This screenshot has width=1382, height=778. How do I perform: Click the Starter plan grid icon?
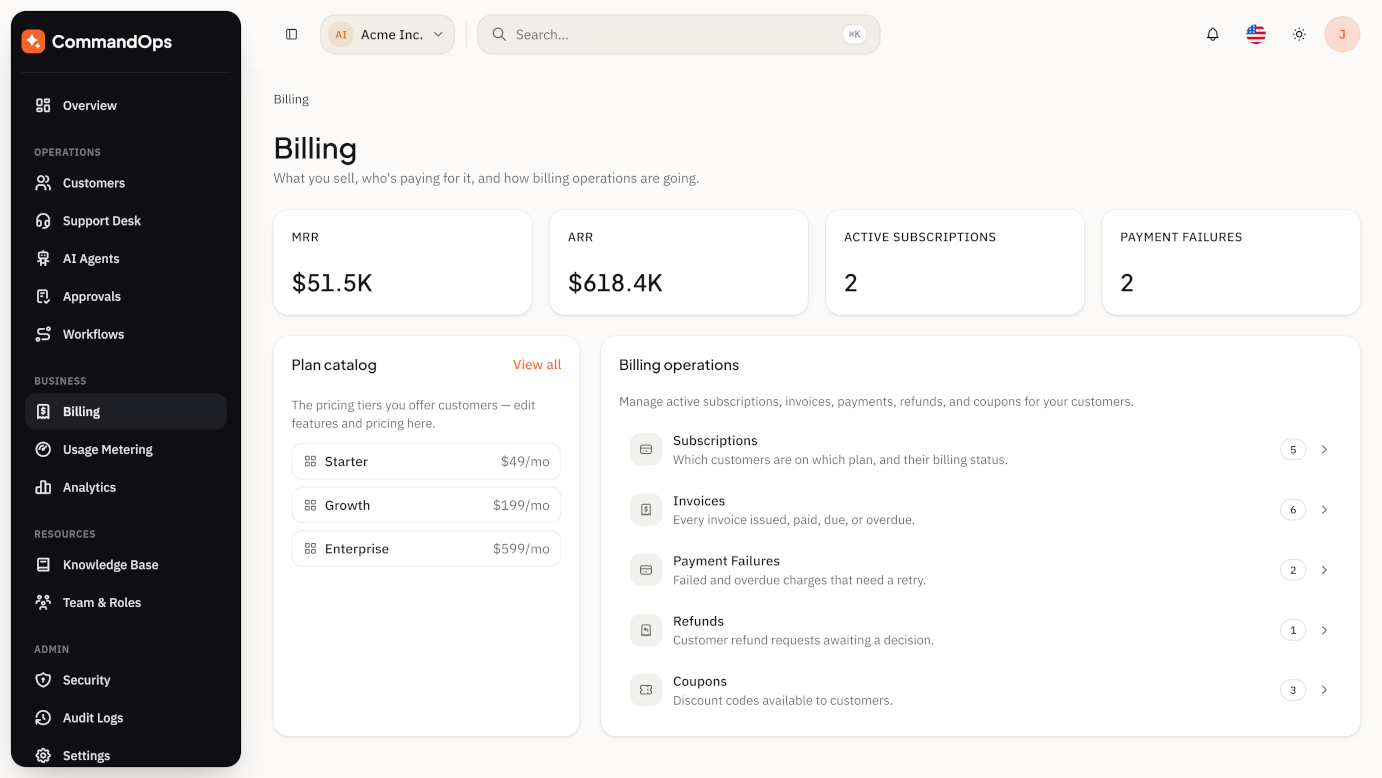[311, 462]
